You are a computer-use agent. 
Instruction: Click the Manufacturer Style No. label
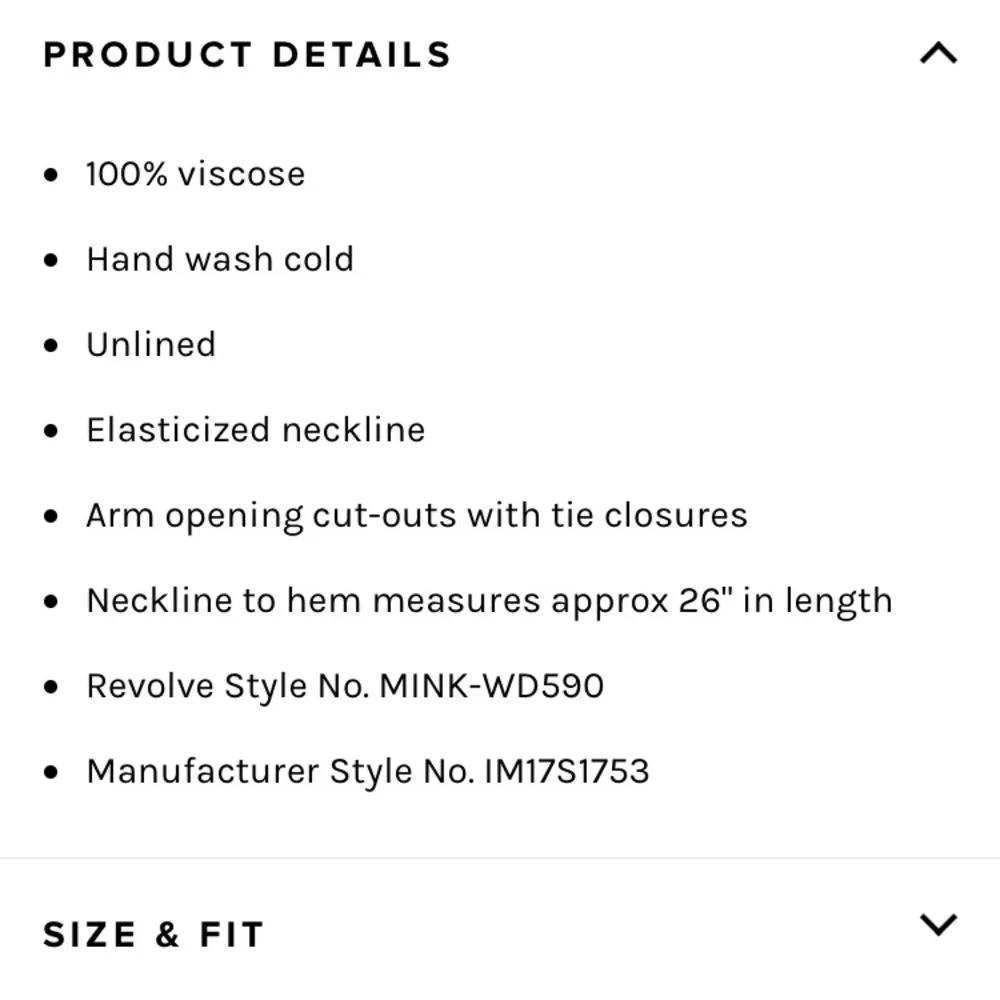280,772
